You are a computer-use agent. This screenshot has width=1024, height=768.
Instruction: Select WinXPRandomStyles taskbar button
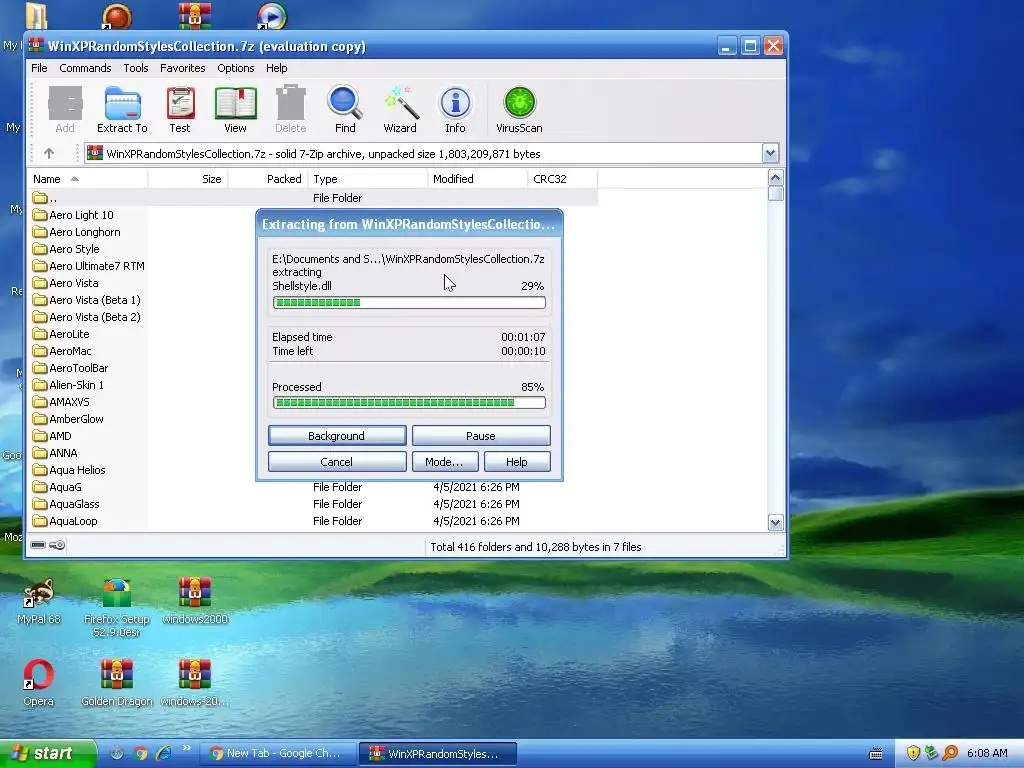pos(438,753)
